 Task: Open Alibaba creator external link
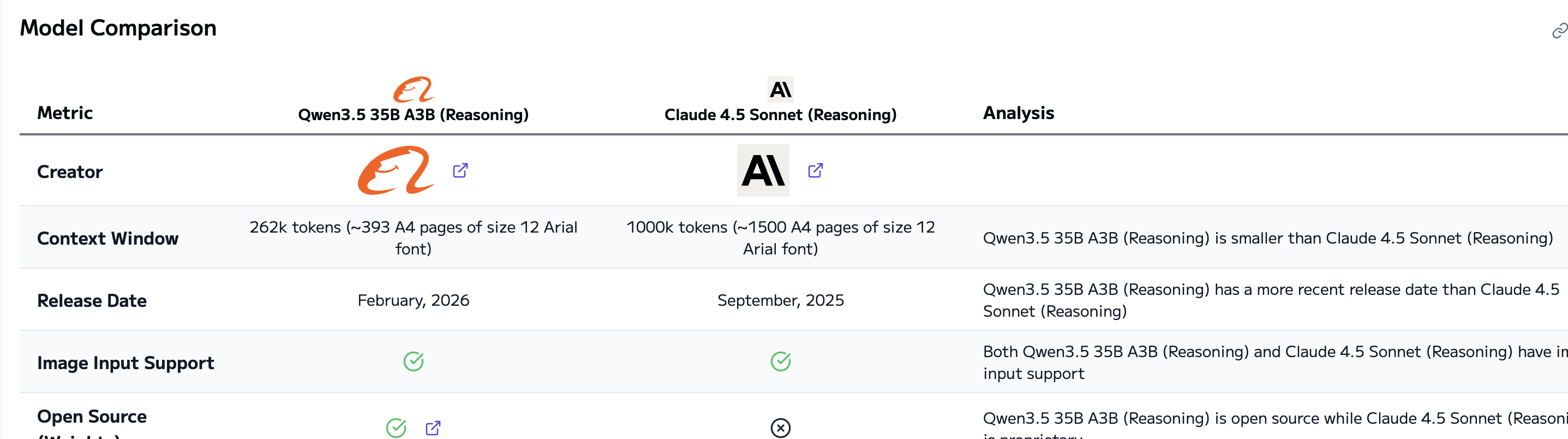coord(460,170)
